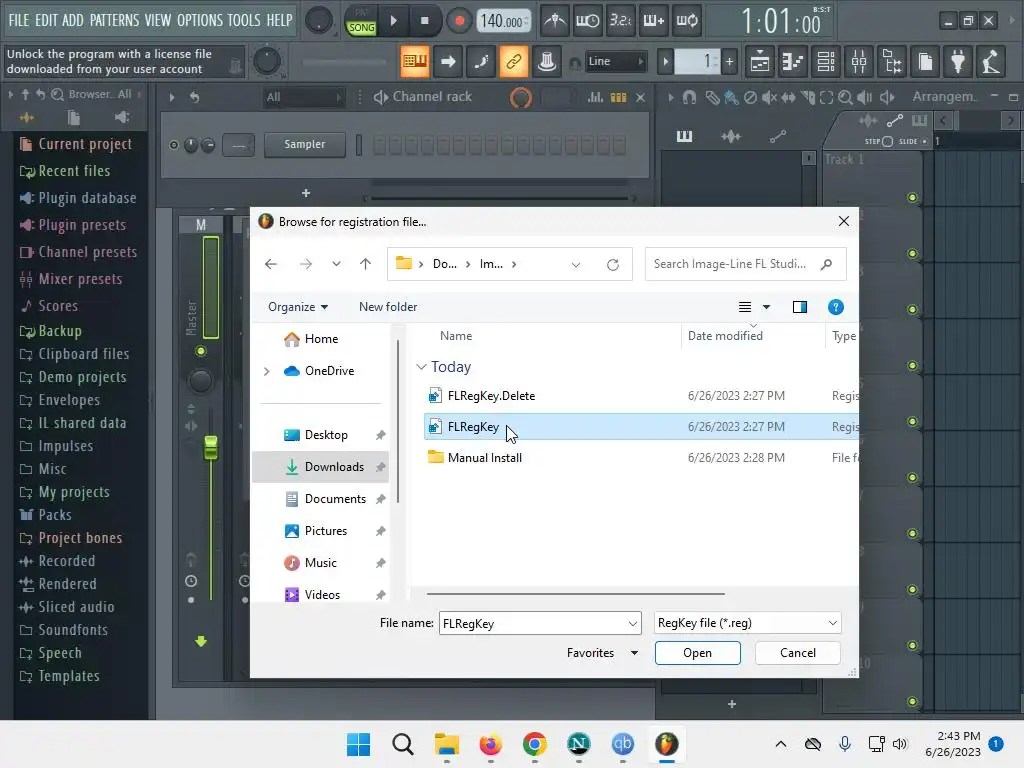This screenshot has width=1024, height=768.
Task: Toggle the Master track mute LED
Action: (x=201, y=351)
